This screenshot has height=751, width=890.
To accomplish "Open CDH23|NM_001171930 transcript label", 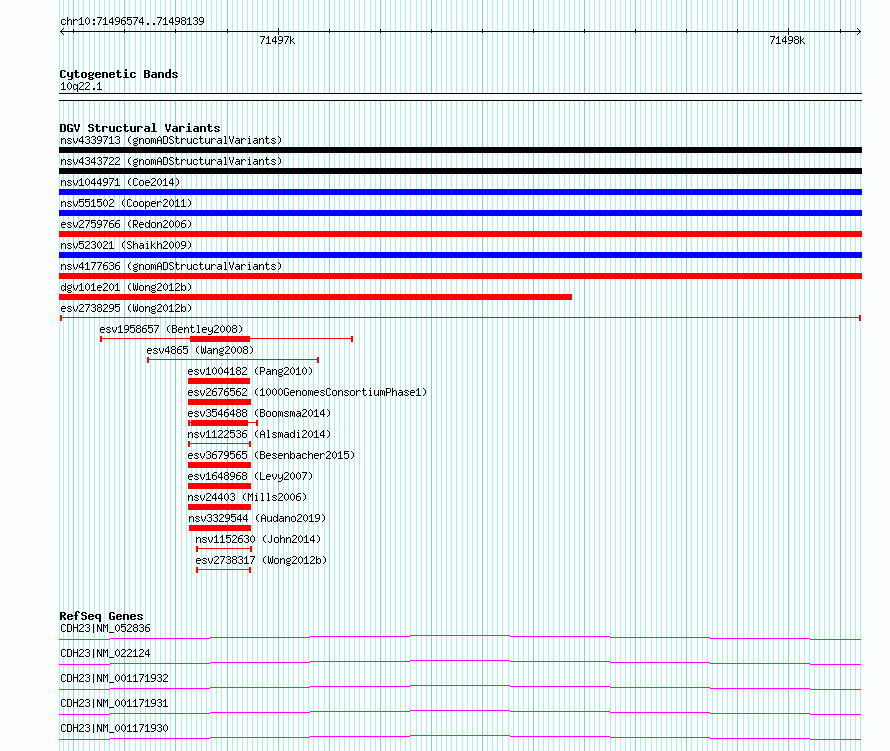I will (114, 728).
